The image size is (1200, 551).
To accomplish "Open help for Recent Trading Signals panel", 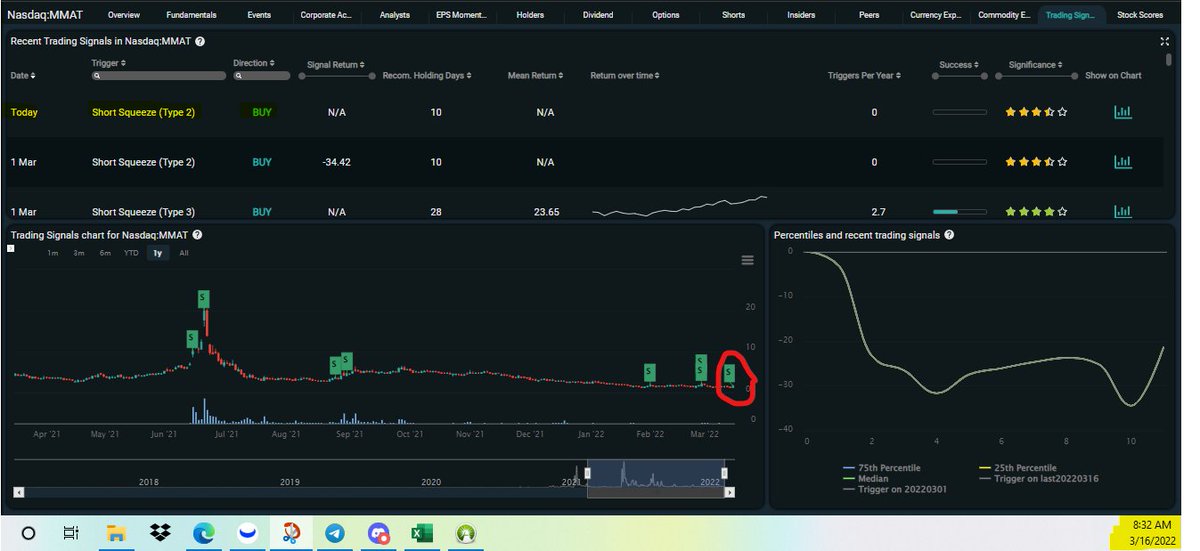I will pyautogui.click(x=200, y=41).
